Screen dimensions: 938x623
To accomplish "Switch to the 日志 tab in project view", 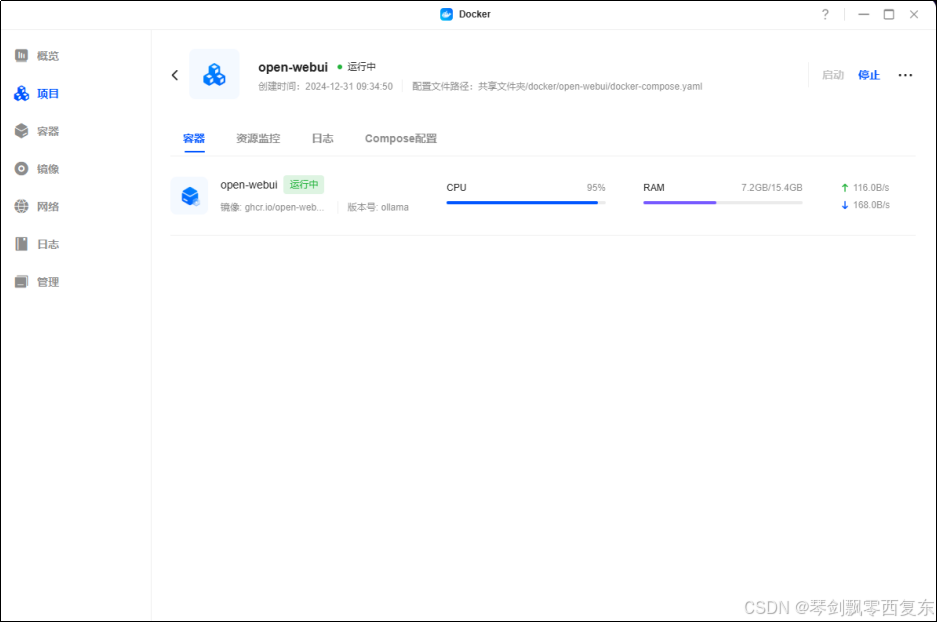I will (322, 139).
